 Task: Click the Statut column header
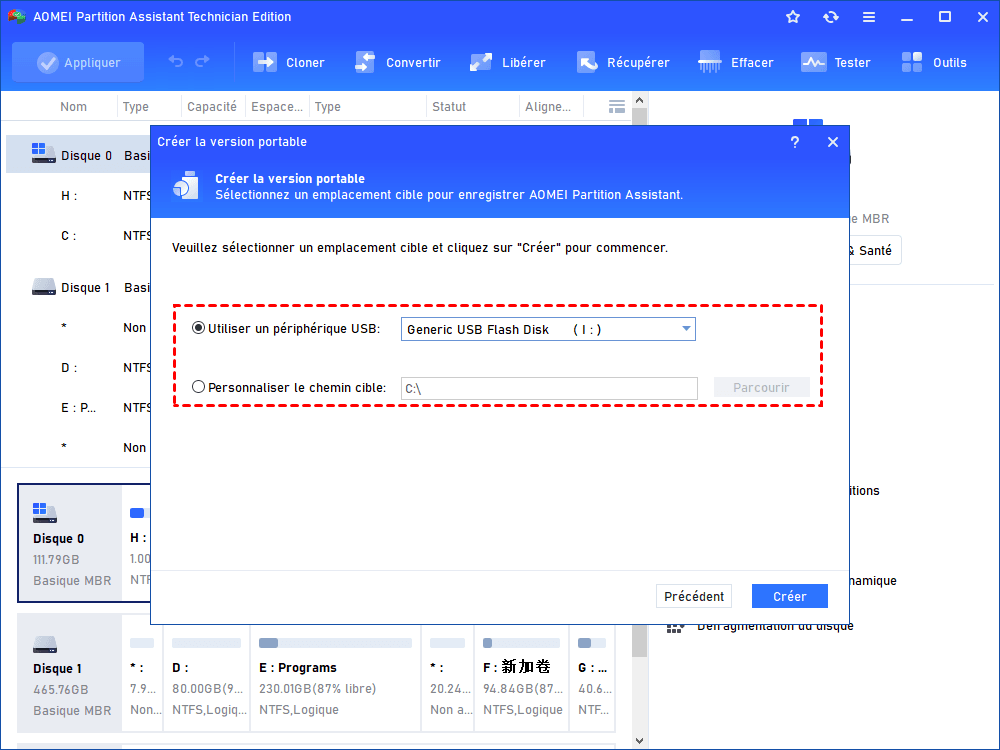click(449, 107)
